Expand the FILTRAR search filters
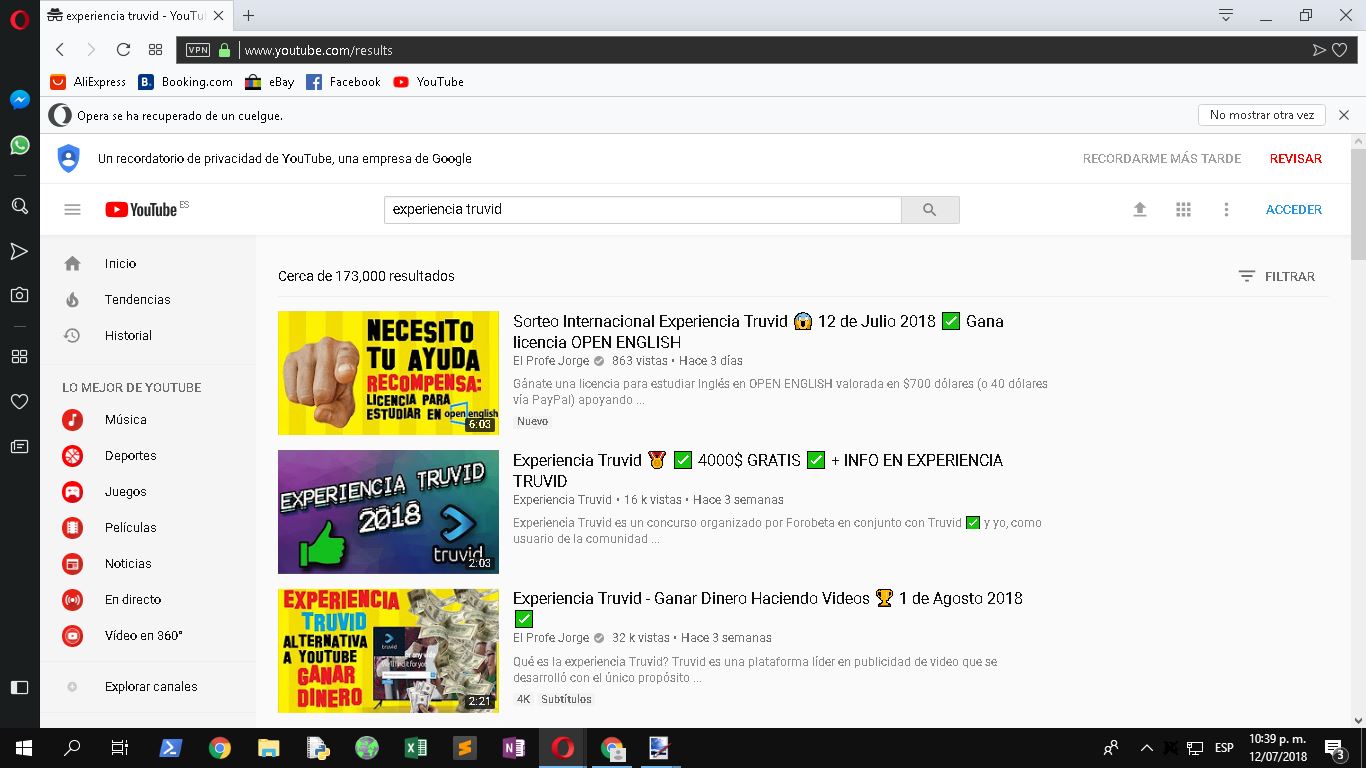Screen dimensions: 1366x768 coord(1277,277)
